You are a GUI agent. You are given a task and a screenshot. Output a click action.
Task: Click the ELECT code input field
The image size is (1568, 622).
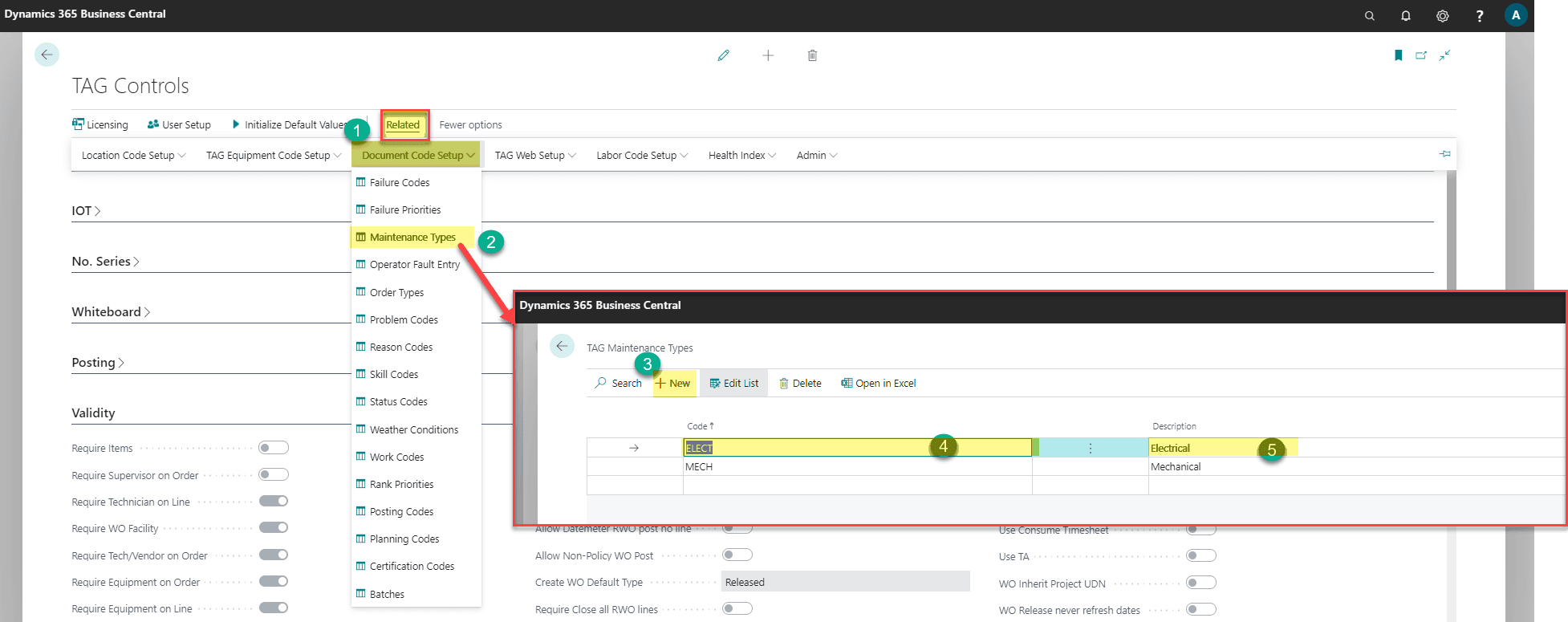click(857, 448)
